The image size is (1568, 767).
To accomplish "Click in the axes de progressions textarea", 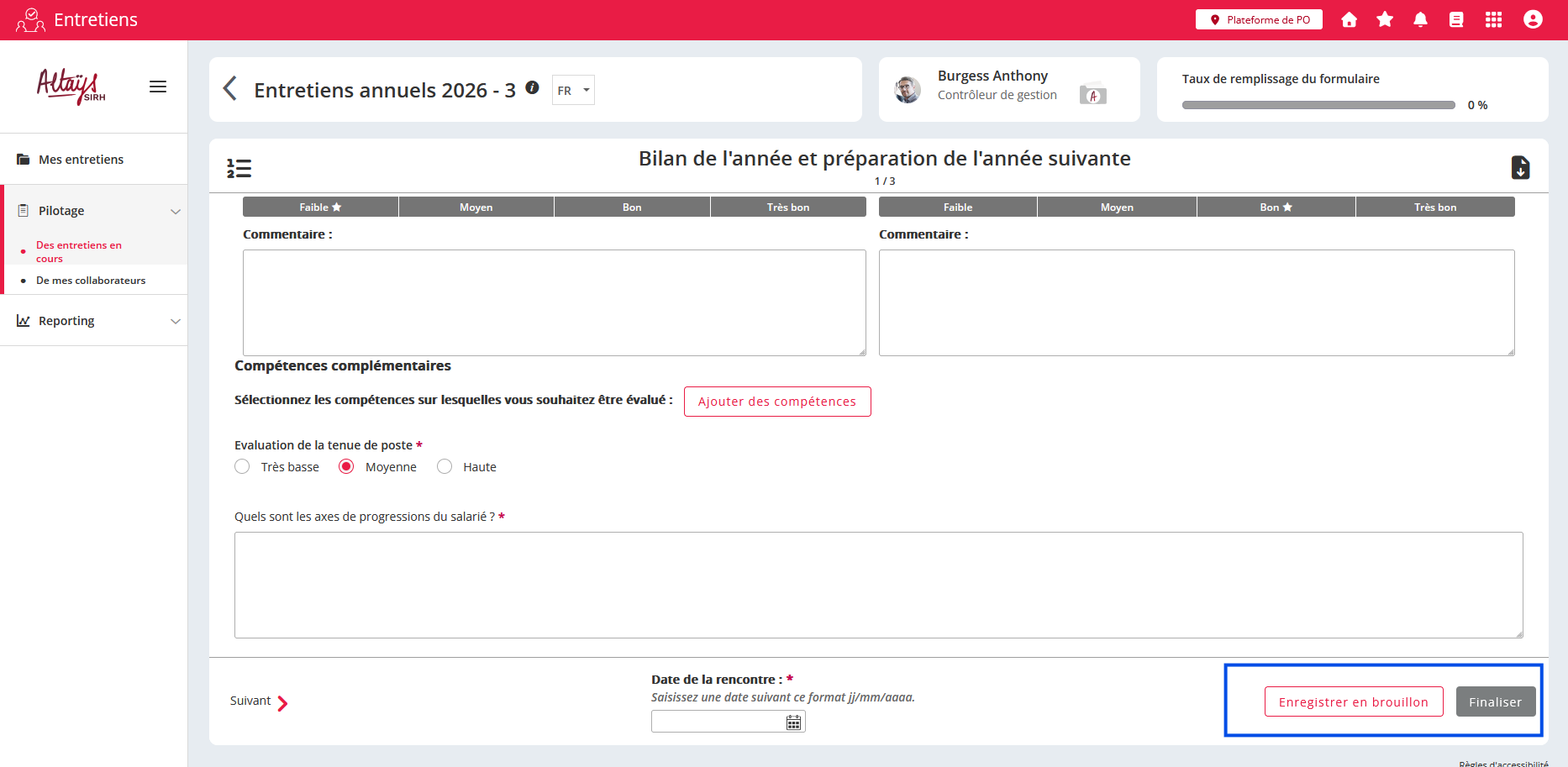I will [x=878, y=585].
